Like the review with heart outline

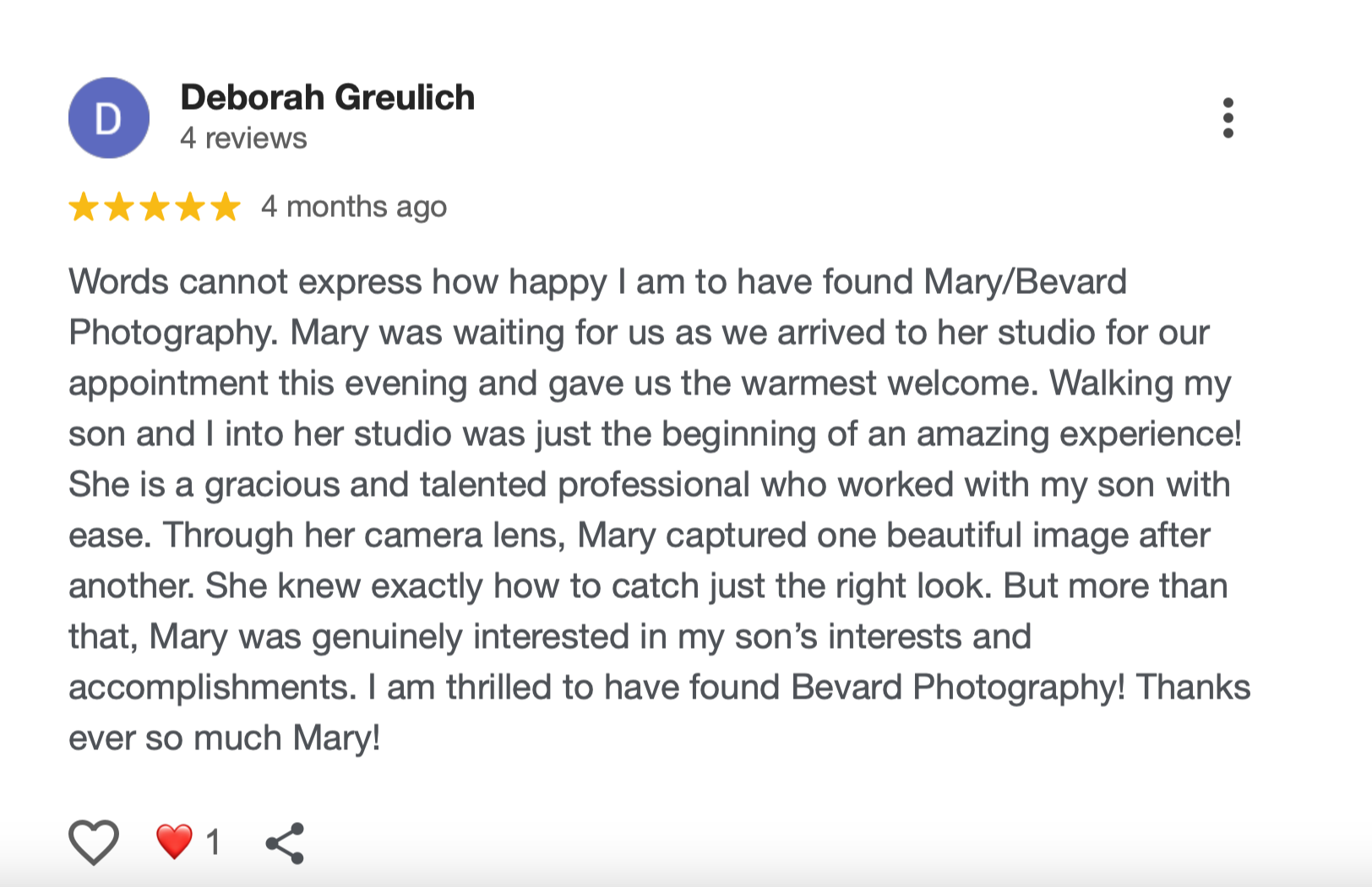click(93, 842)
